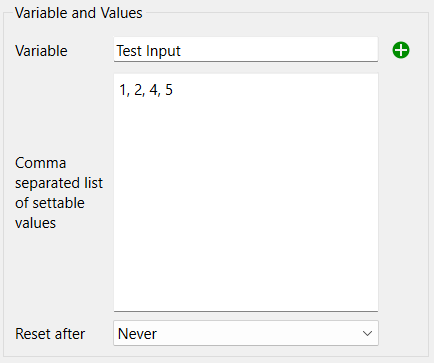
Task: Click the green plus add-variable icon
Action: click(401, 50)
